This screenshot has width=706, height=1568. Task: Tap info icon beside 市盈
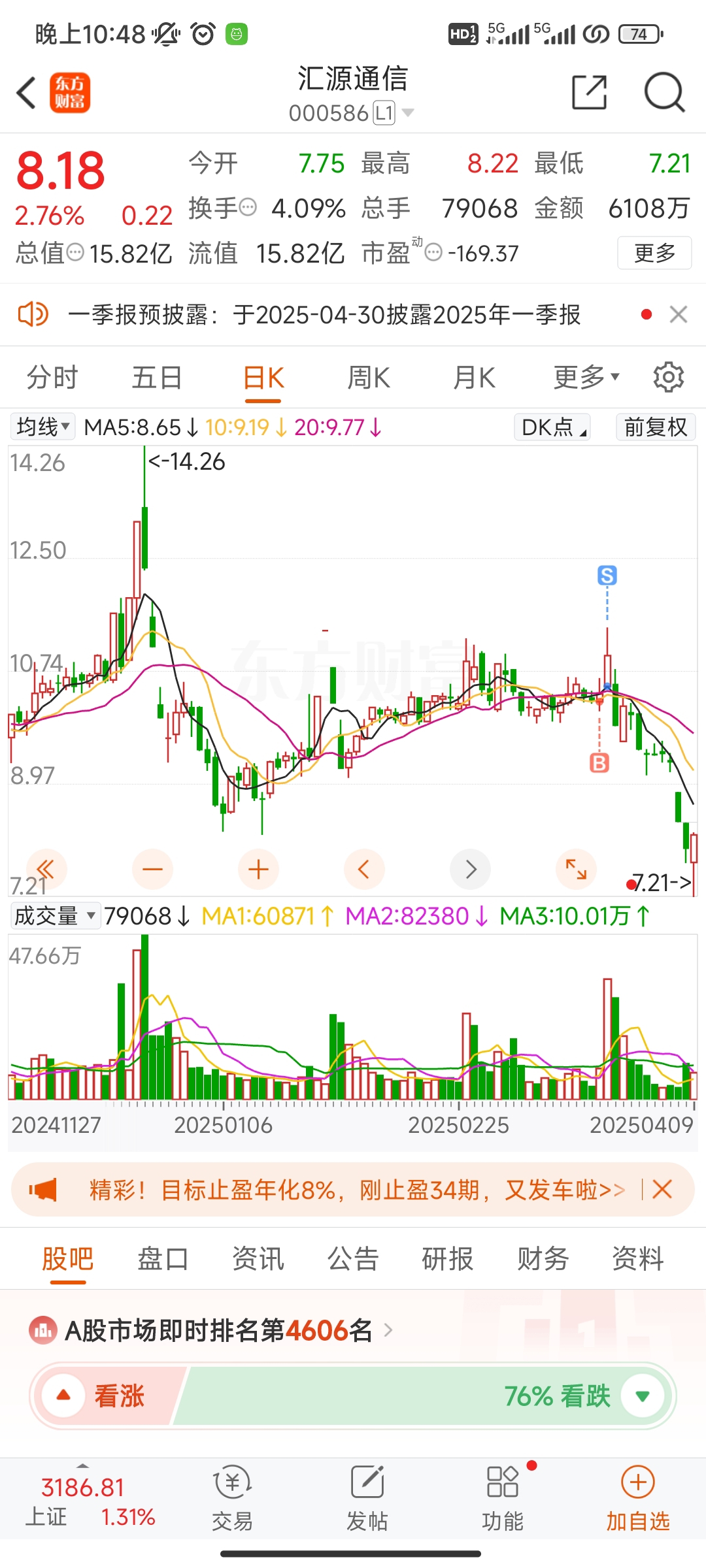433,252
